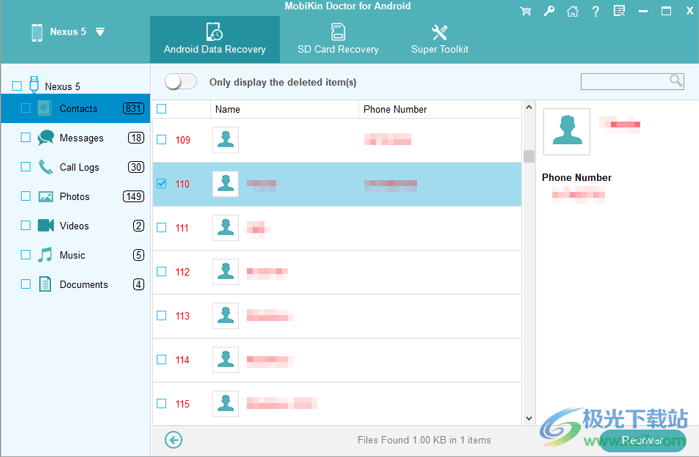Check the Videos category checkbox
This screenshot has width=699, height=457.
[26, 226]
